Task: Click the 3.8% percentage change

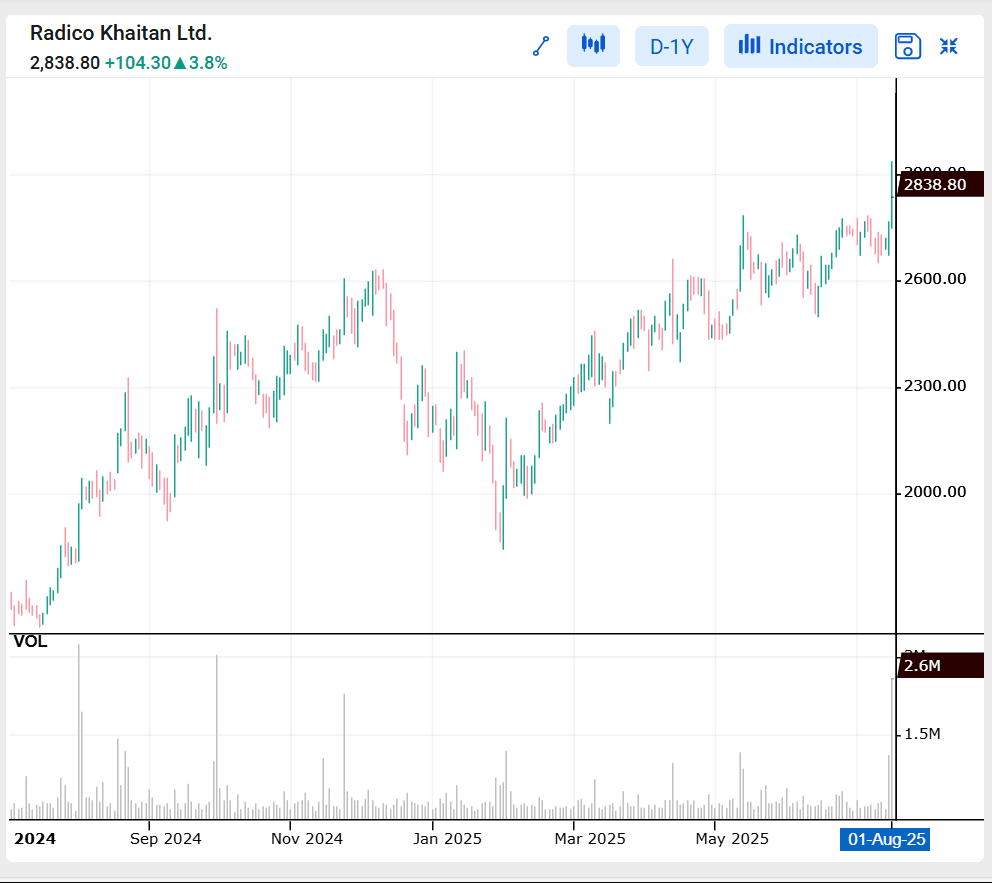Action: point(208,63)
